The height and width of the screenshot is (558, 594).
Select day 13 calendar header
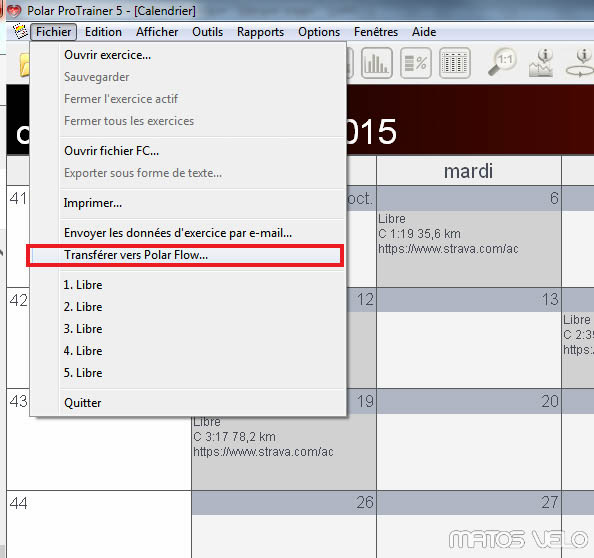[469, 300]
